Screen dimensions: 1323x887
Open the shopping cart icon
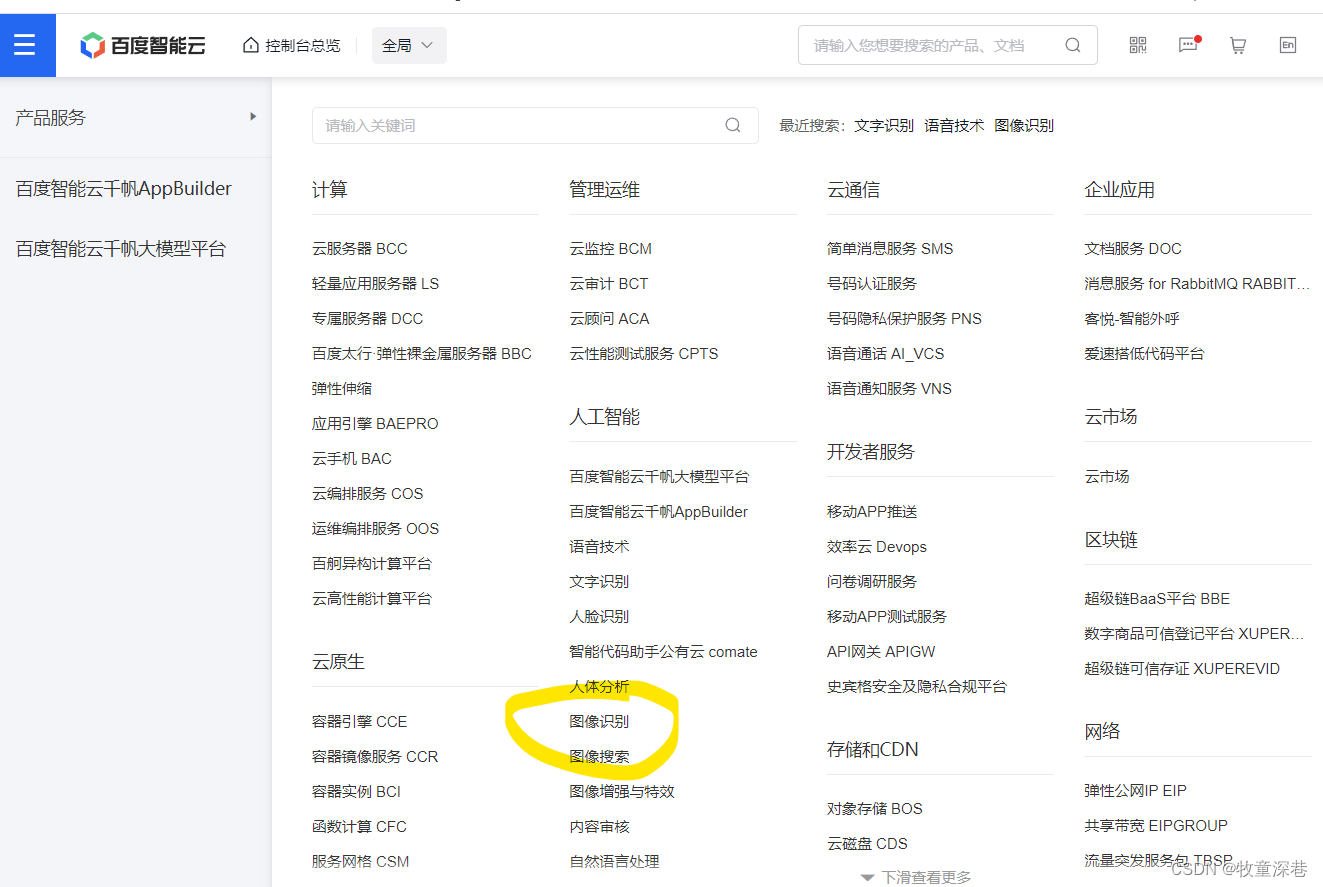1238,45
